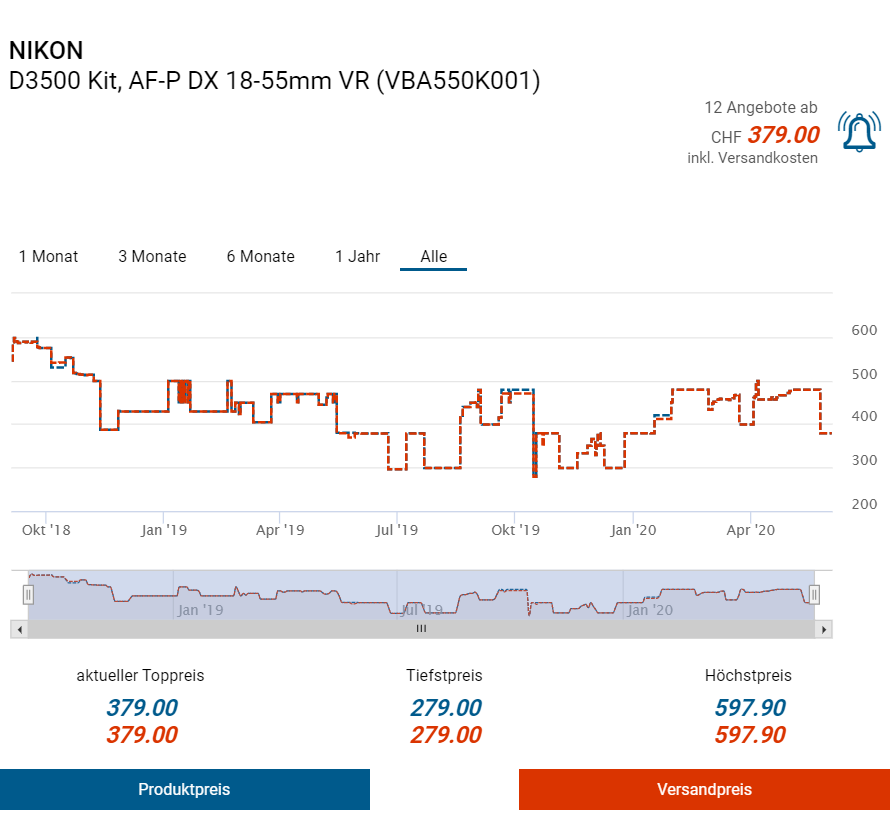
Task: Click the left navigator range handle
Action: click(x=28, y=595)
